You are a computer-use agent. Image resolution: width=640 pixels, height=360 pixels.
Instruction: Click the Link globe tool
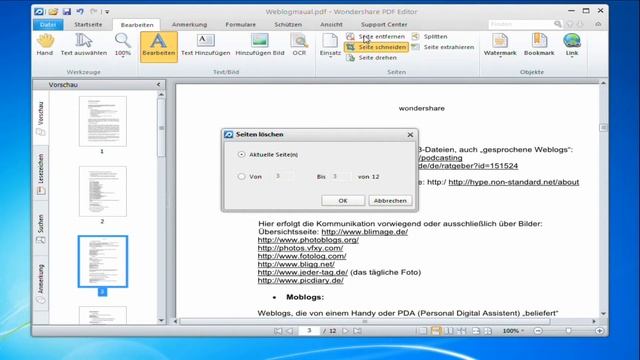[572, 45]
